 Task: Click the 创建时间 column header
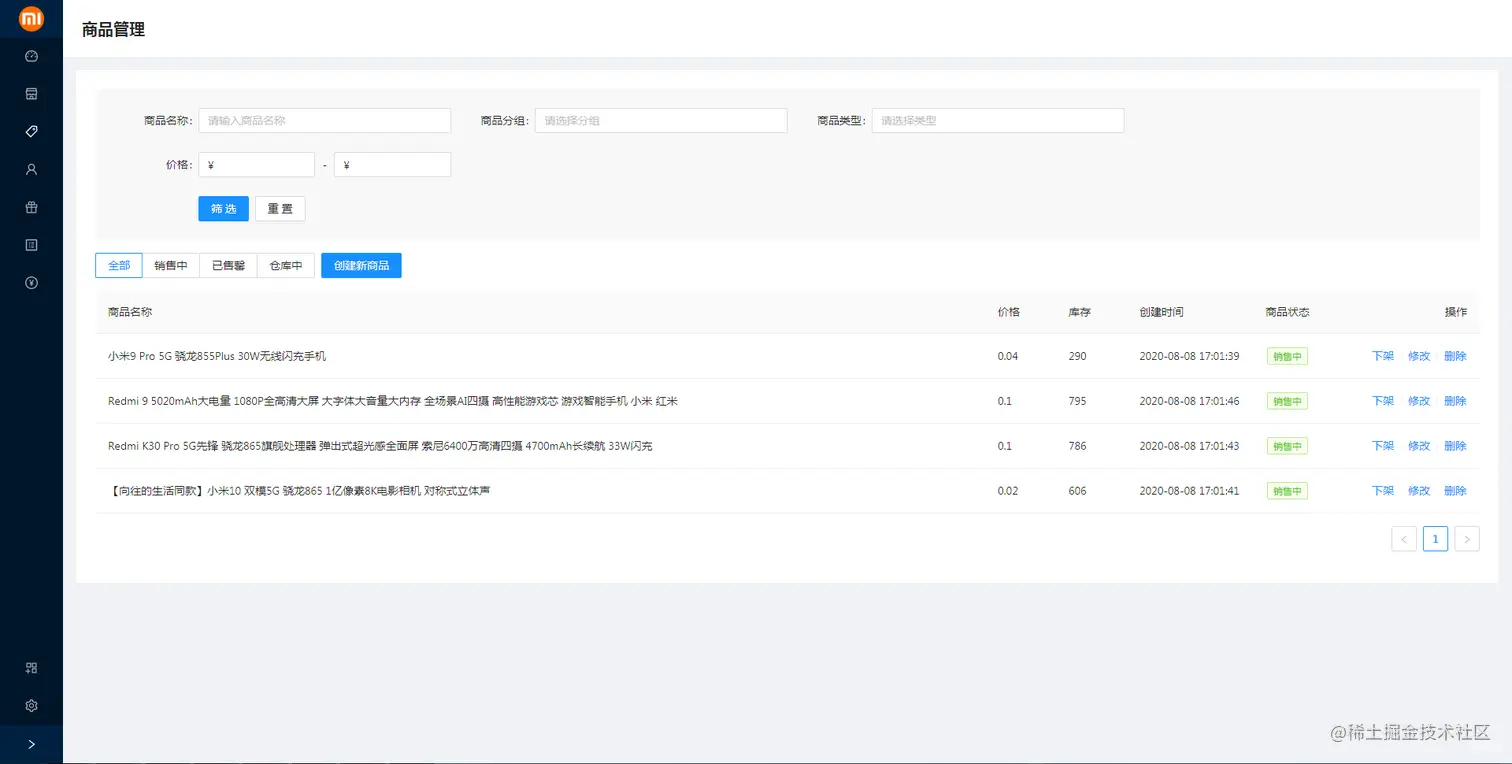1161,312
